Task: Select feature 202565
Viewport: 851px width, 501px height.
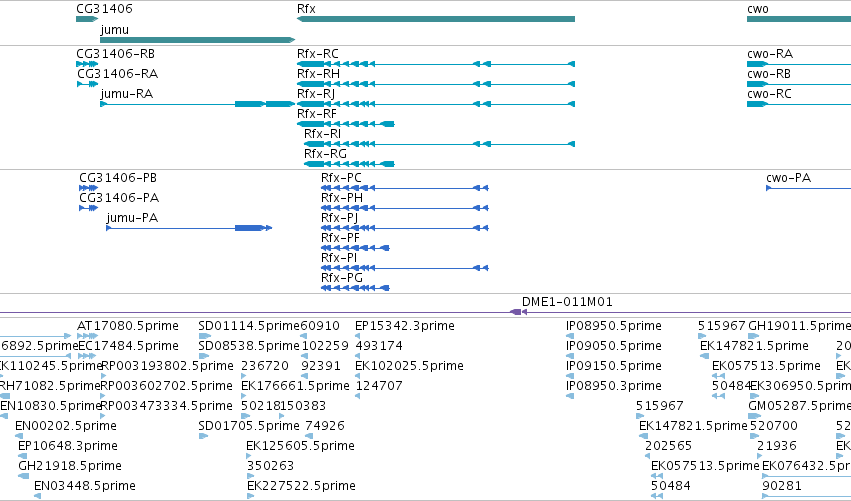Action: pyautogui.click(x=669, y=446)
